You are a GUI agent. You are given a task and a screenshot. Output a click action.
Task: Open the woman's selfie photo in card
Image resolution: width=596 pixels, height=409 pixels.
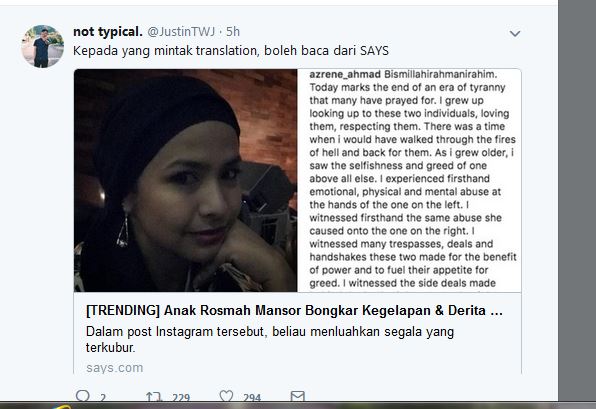(185, 181)
